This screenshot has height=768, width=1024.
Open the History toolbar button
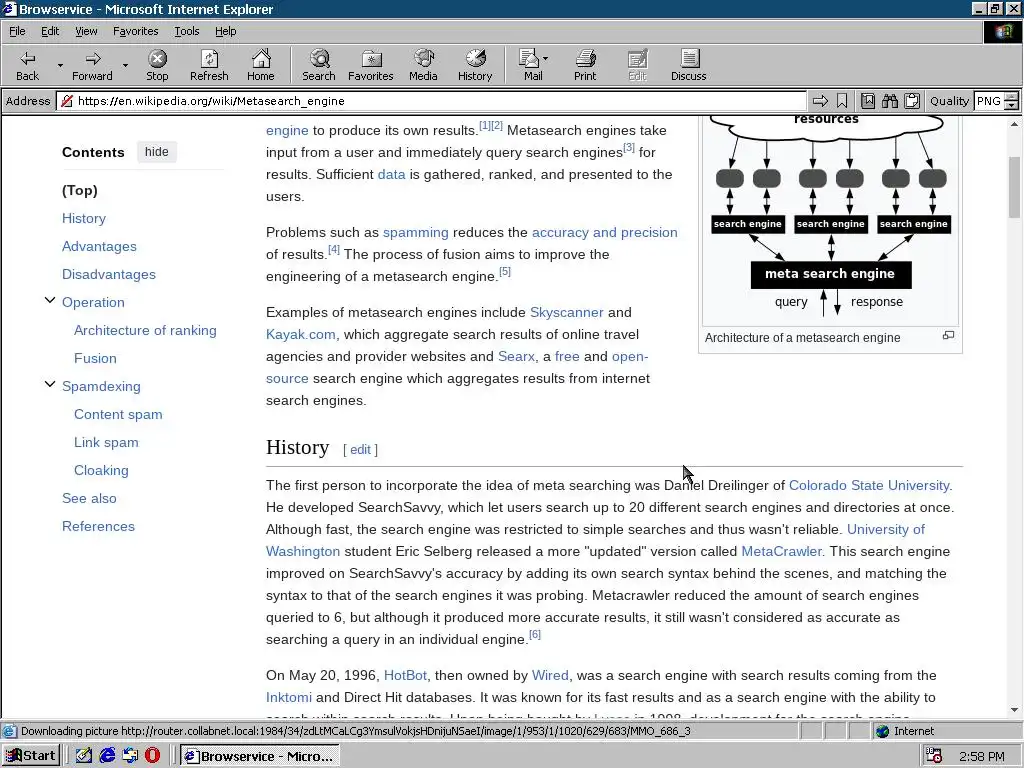[475, 65]
